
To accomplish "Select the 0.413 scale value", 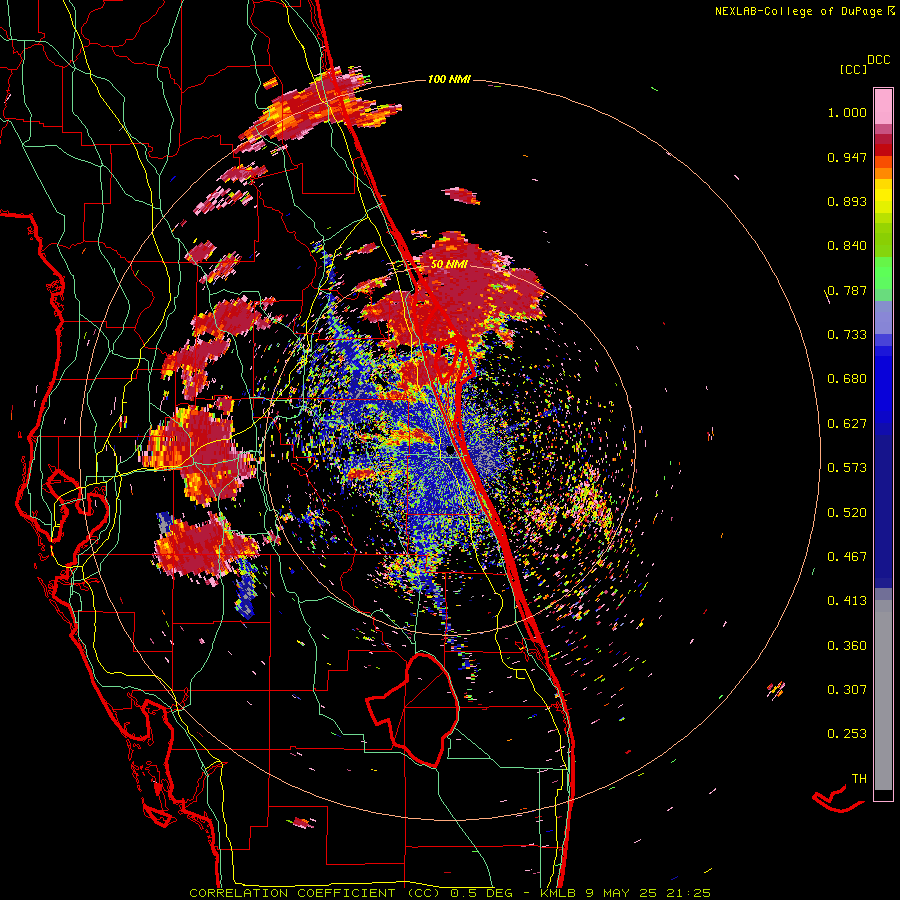I will (847, 601).
